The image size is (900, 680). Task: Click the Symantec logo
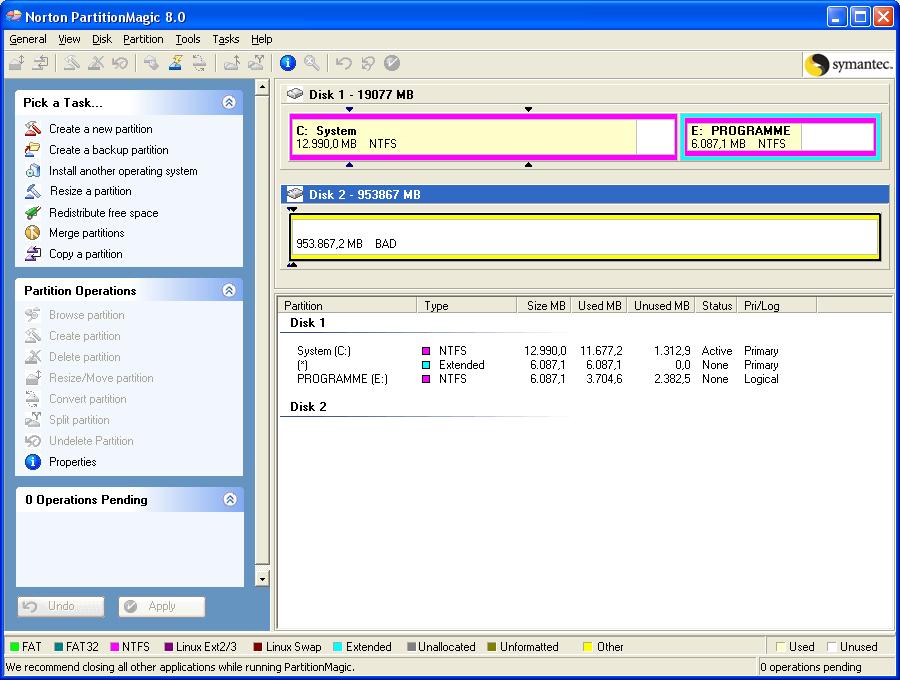coord(848,64)
